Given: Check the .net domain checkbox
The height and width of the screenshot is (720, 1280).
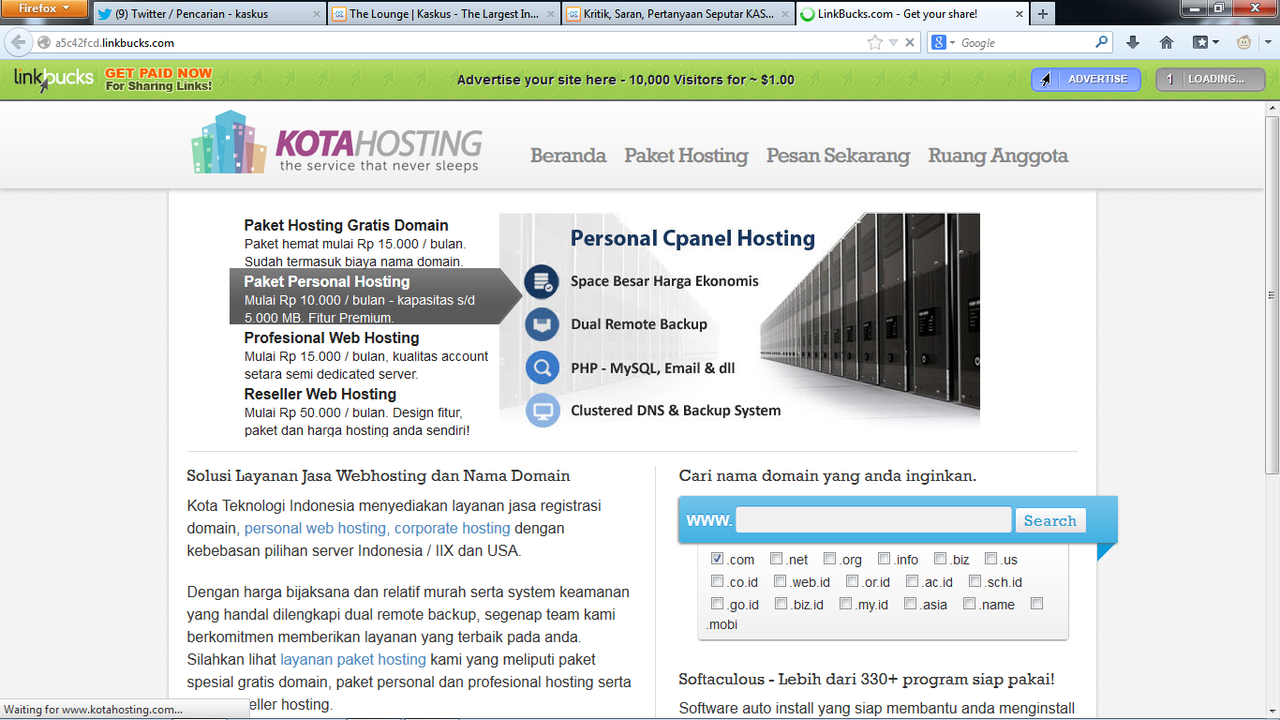Looking at the screenshot, I should (x=776, y=559).
